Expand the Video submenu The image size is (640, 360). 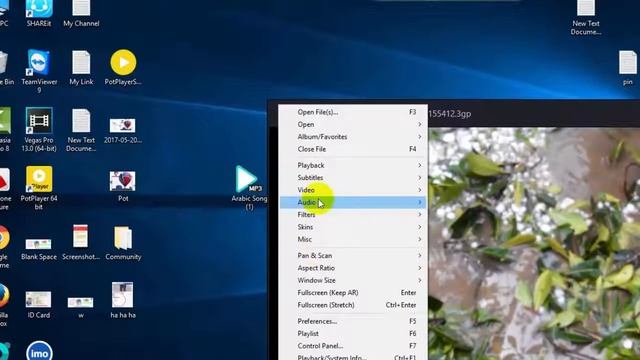coord(353,190)
